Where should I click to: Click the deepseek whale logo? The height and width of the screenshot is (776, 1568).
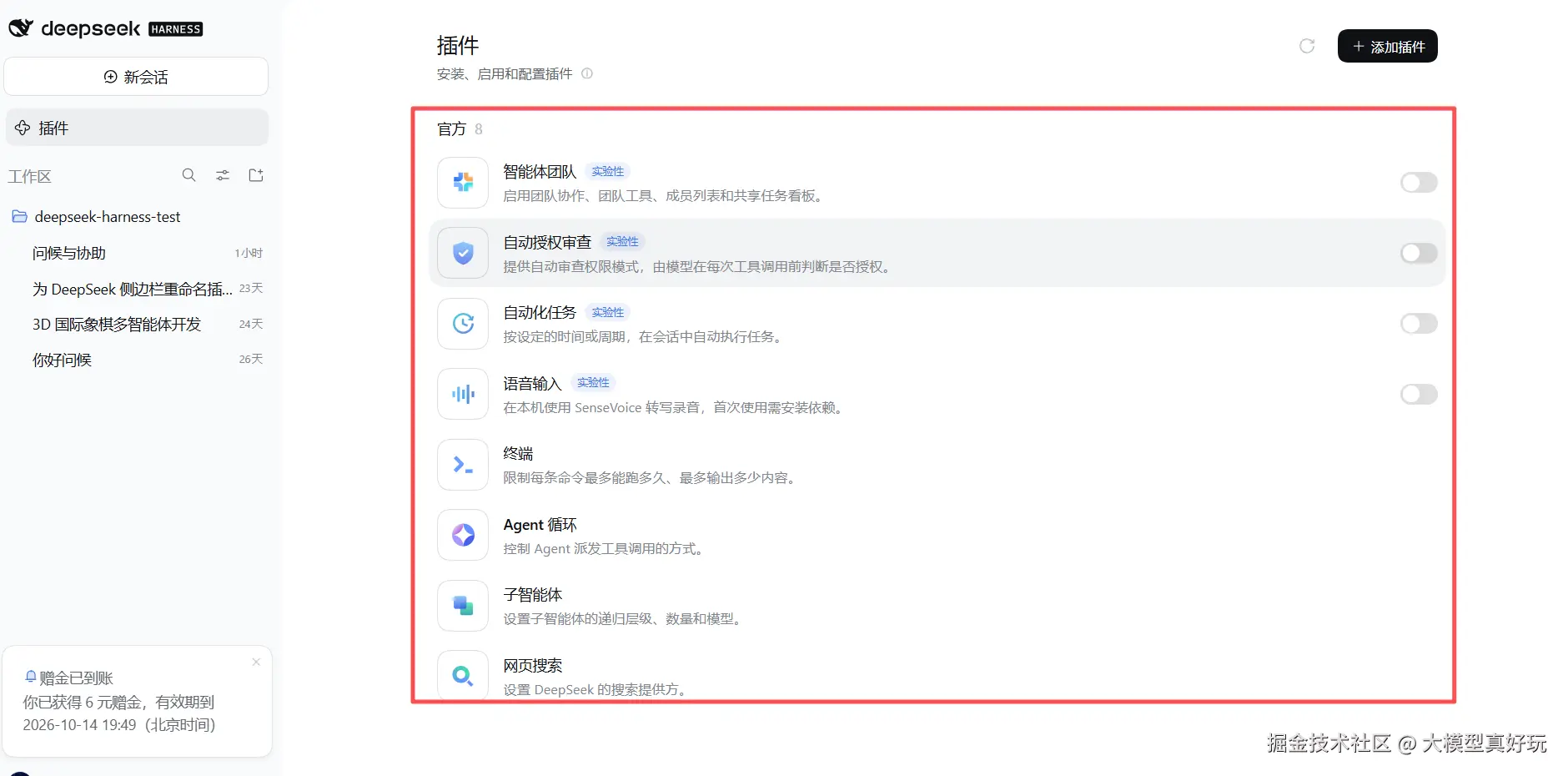pyautogui.click(x=21, y=28)
